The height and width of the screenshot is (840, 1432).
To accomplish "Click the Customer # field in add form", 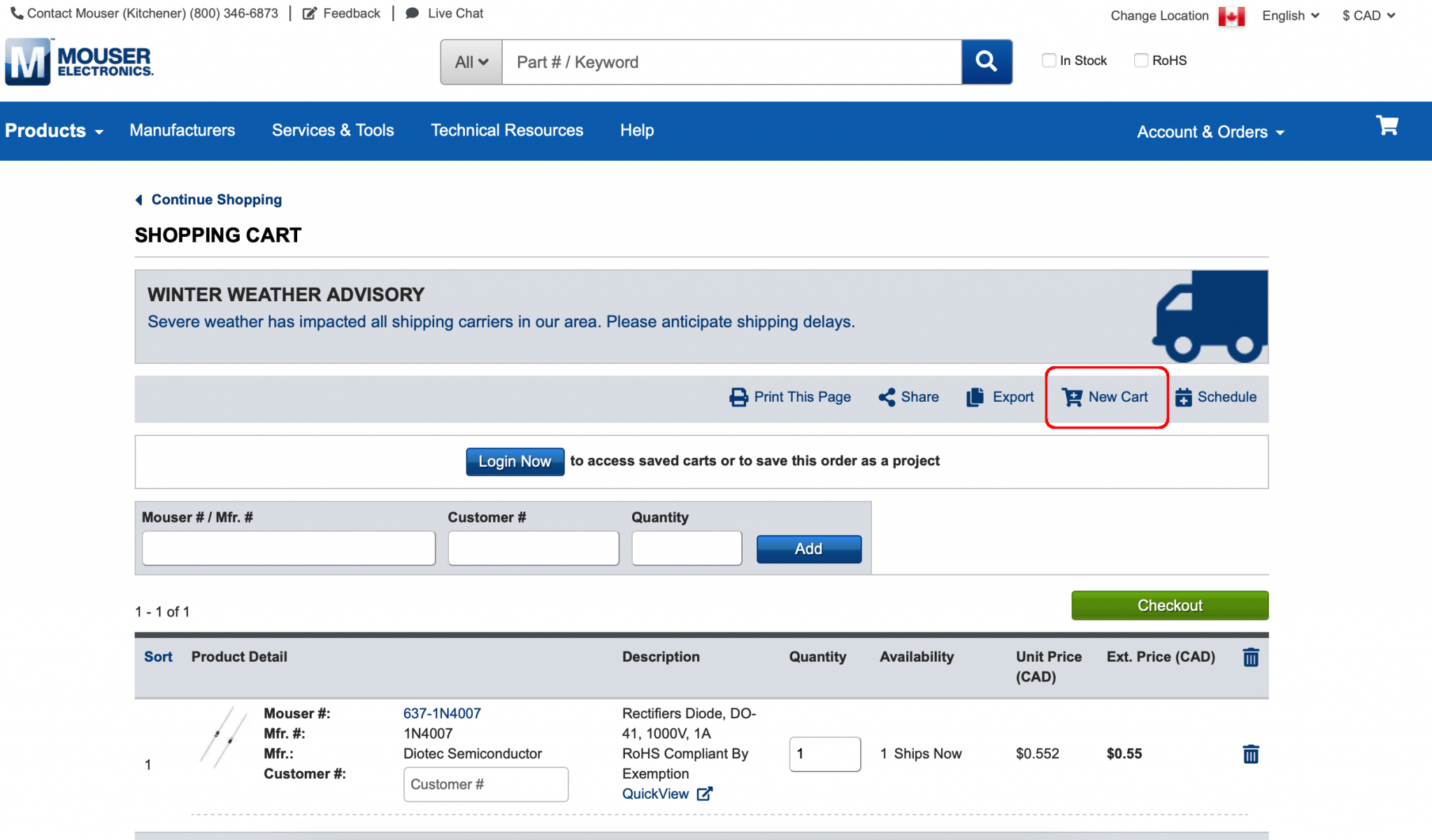I will point(533,548).
